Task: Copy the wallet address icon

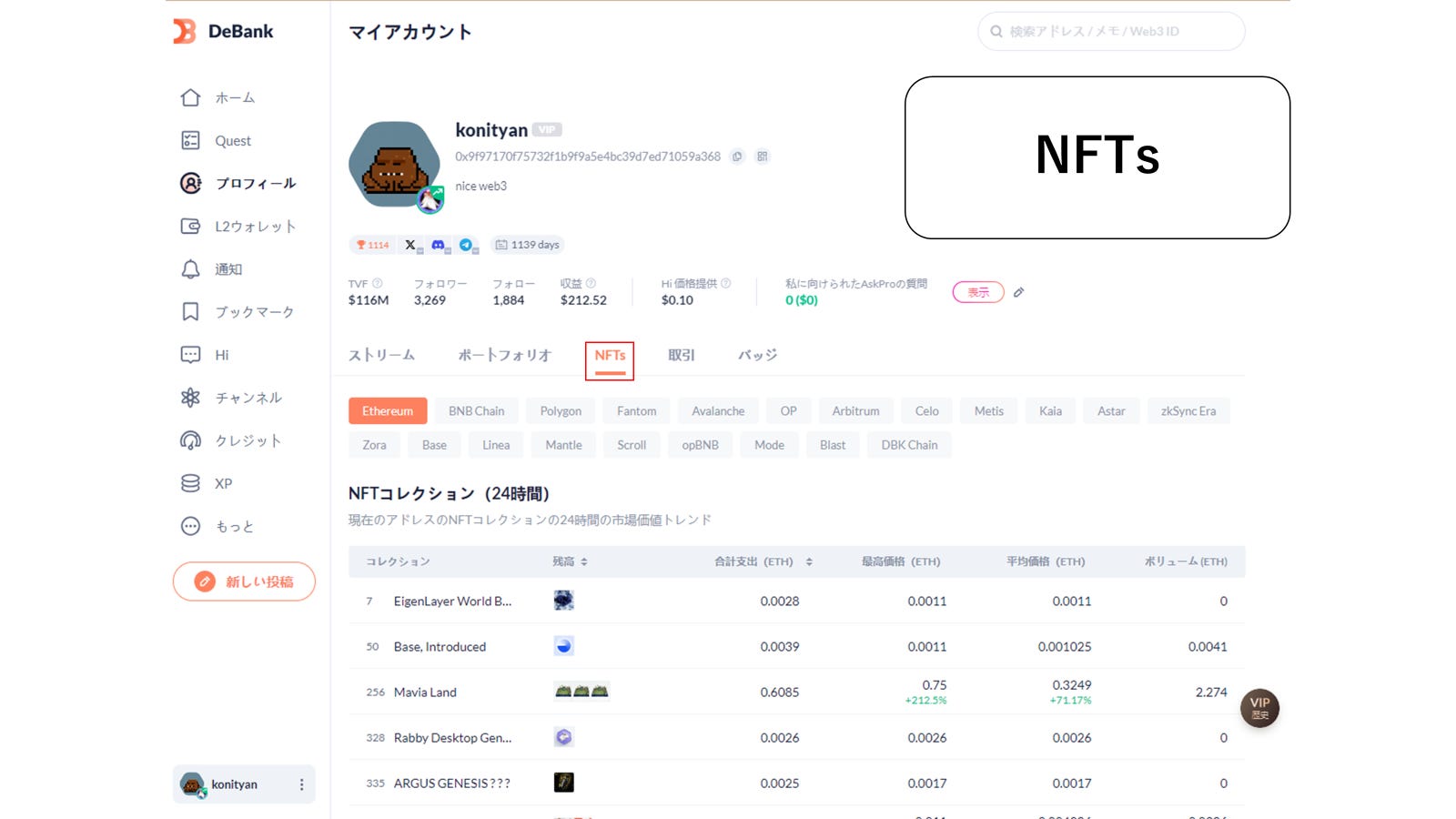Action: point(737,157)
